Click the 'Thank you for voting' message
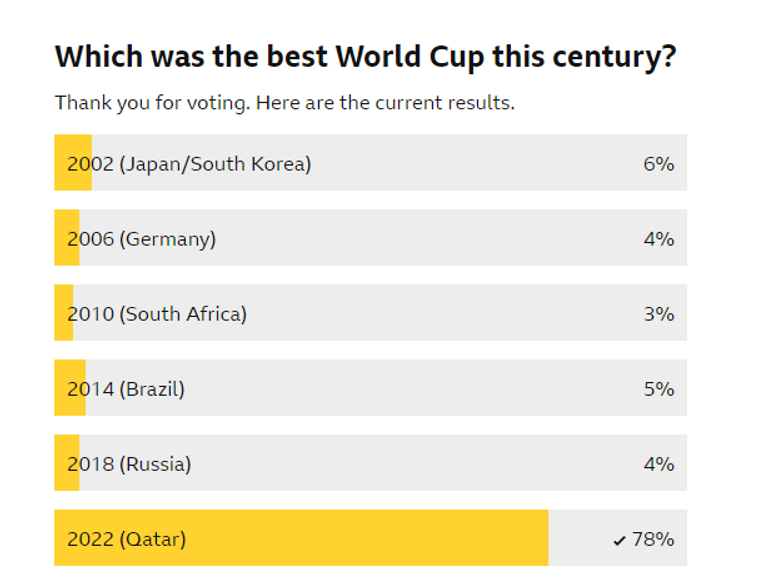Screen dimensions: 768x588 point(285,103)
